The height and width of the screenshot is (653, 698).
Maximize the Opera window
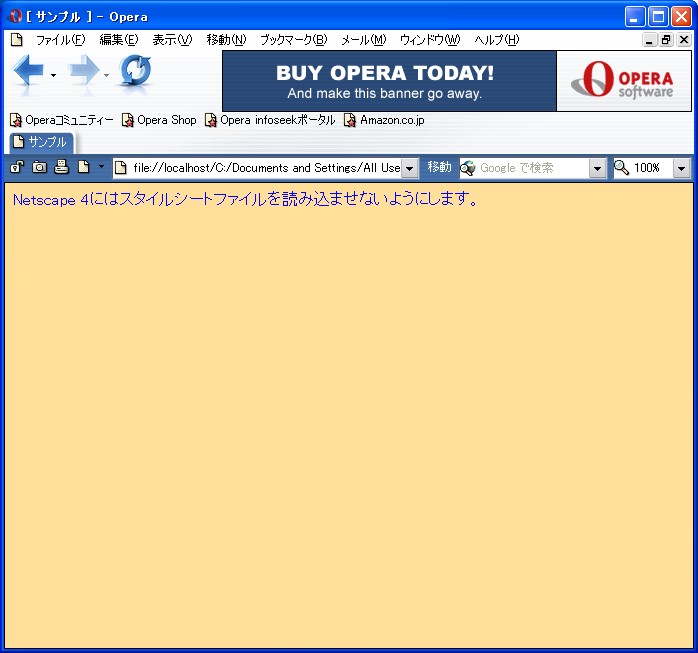658,17
